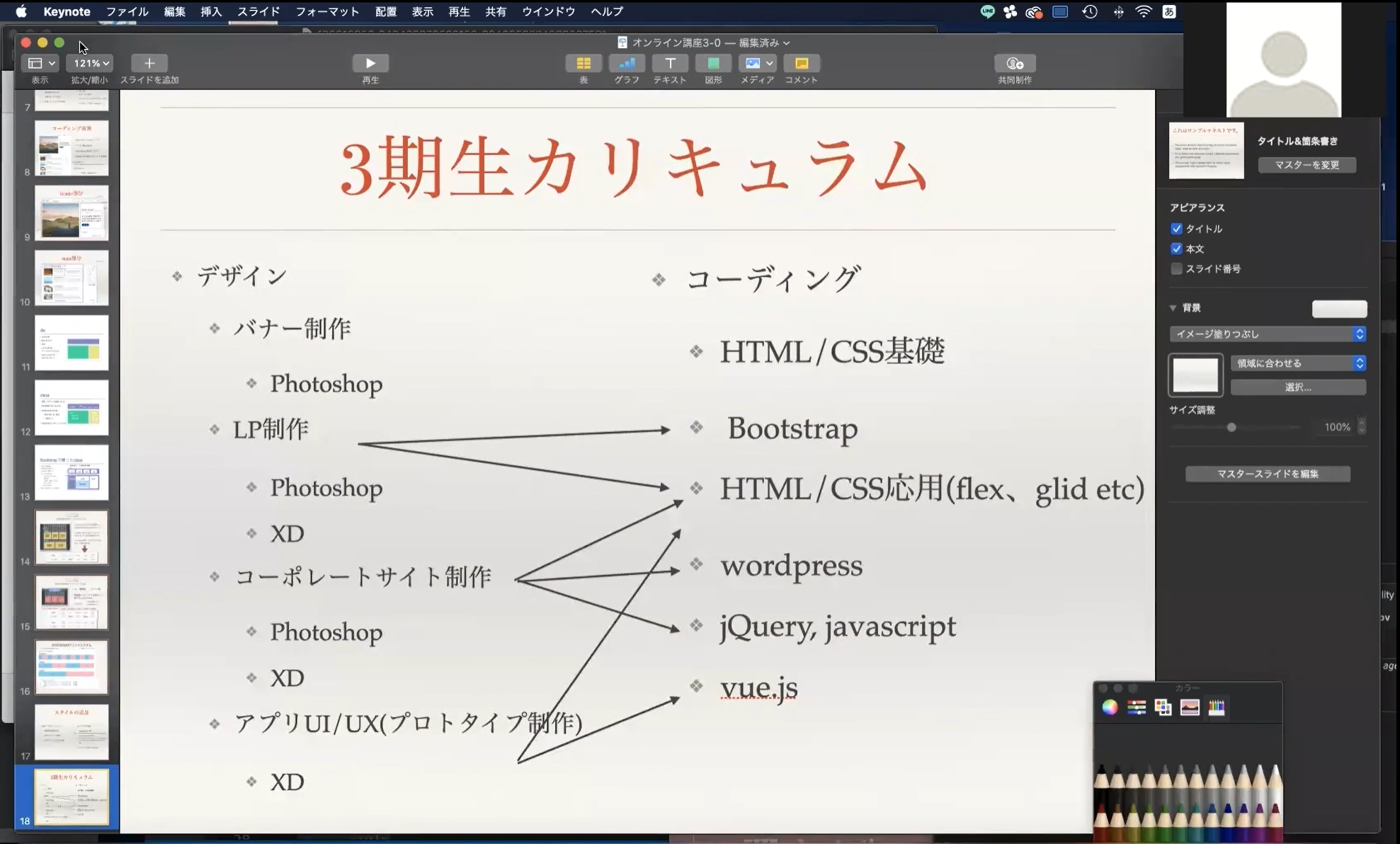Image resolution: width=1400 pixels, height=844 pixels.
Task: Click the マスタースライドを編集 button
Action: pyautogui.click(x=1267, y=474)
